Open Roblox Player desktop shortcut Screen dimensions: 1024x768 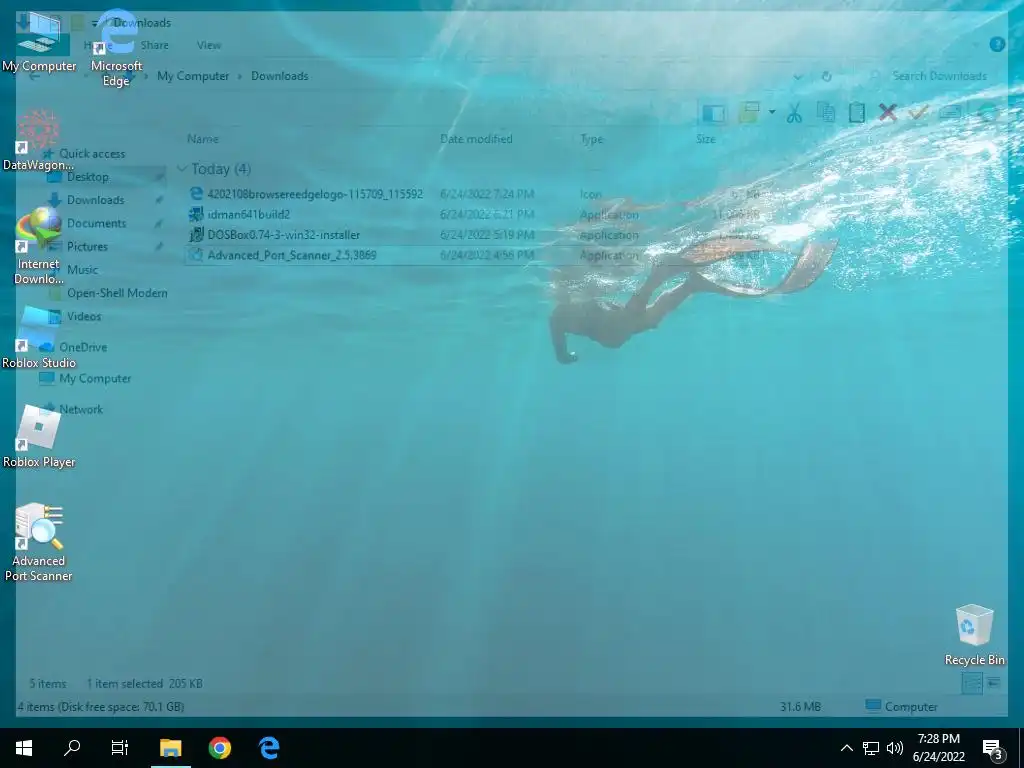pyautogui.click(x=39, y=436)
